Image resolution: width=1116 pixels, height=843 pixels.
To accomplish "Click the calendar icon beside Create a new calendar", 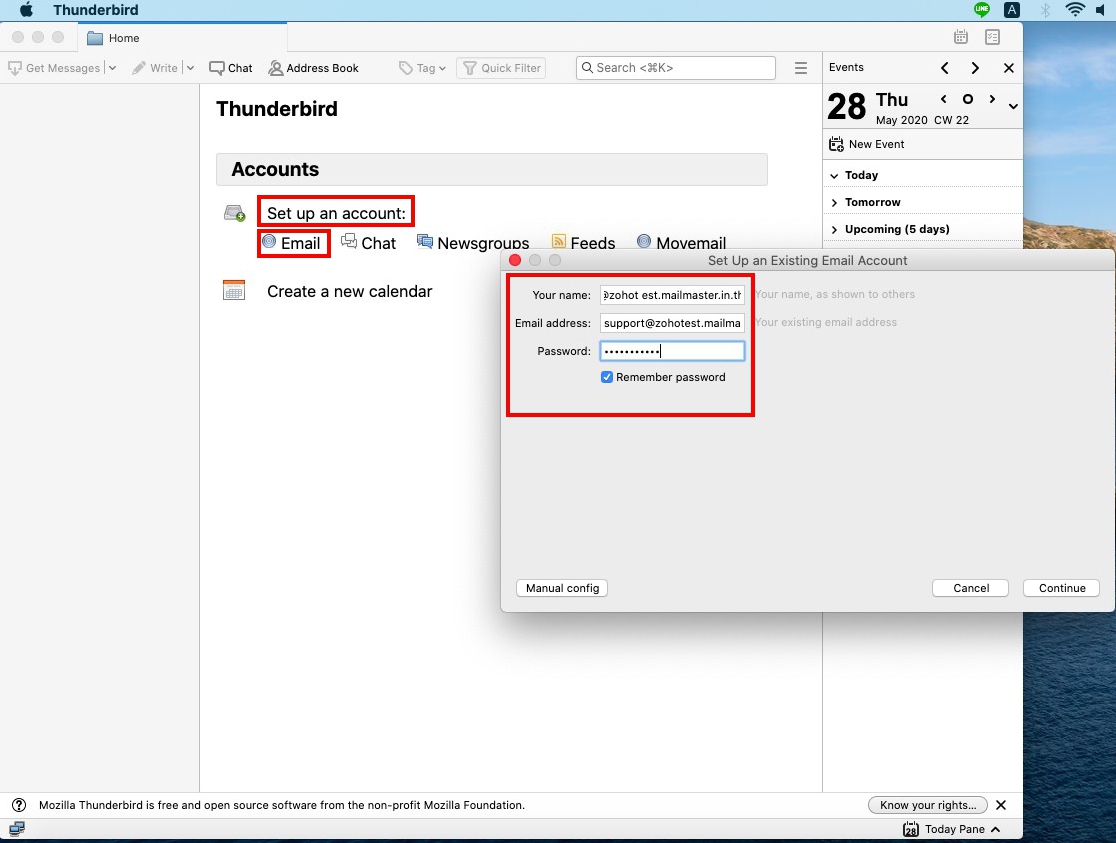I will pos(234,290).
